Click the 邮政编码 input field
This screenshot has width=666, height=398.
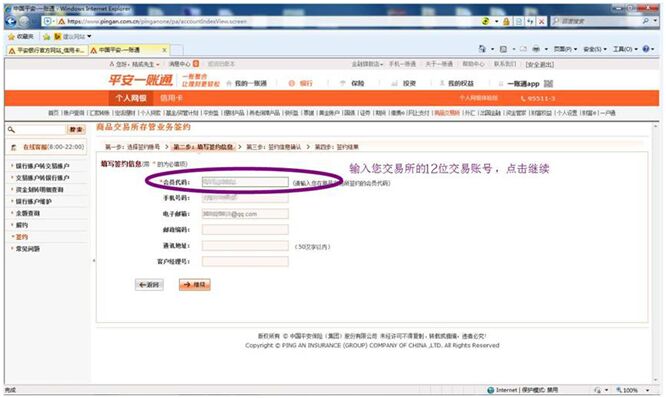click(x=245, y=230)
